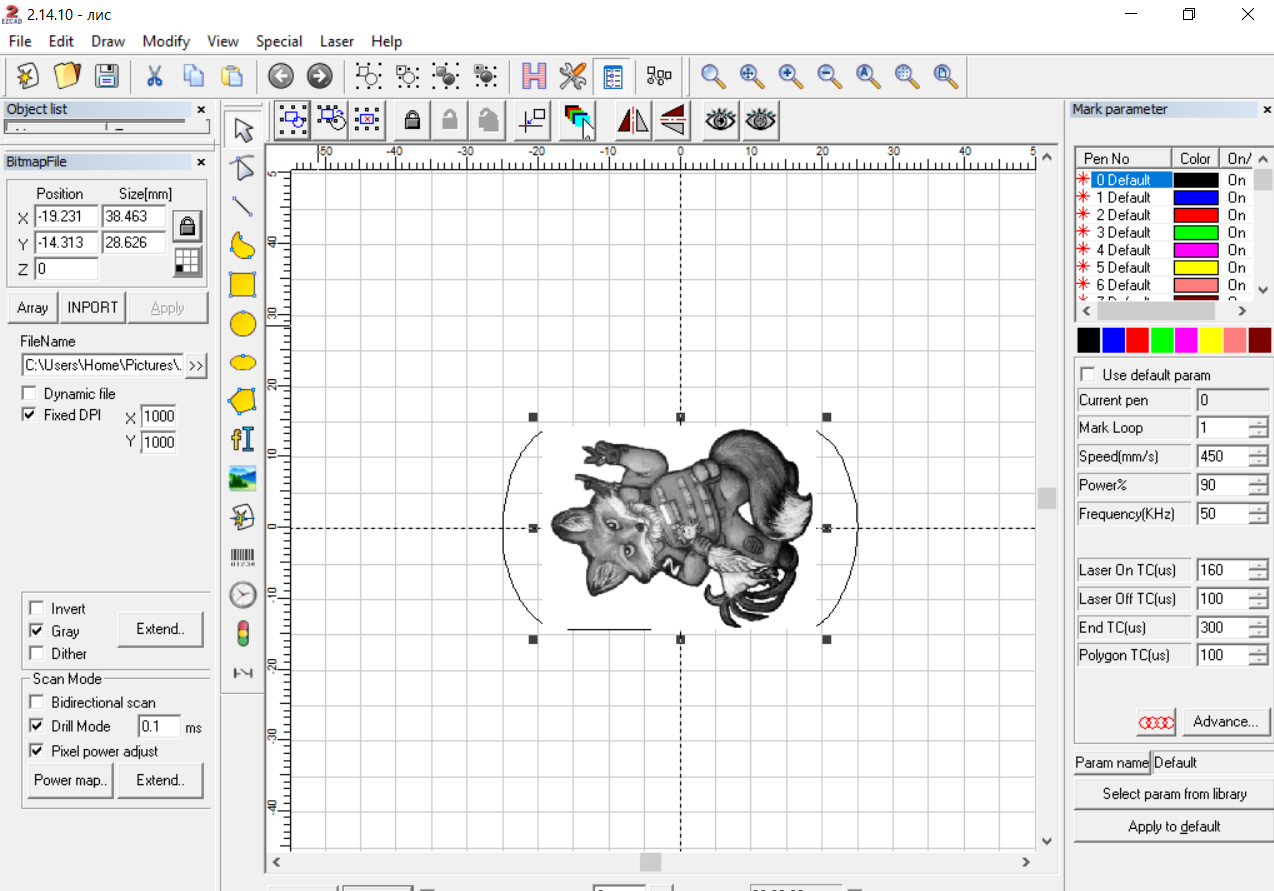Click the first locked padlock toolbar icon
Screen dimensions: 1274x891
coord(411,121)
